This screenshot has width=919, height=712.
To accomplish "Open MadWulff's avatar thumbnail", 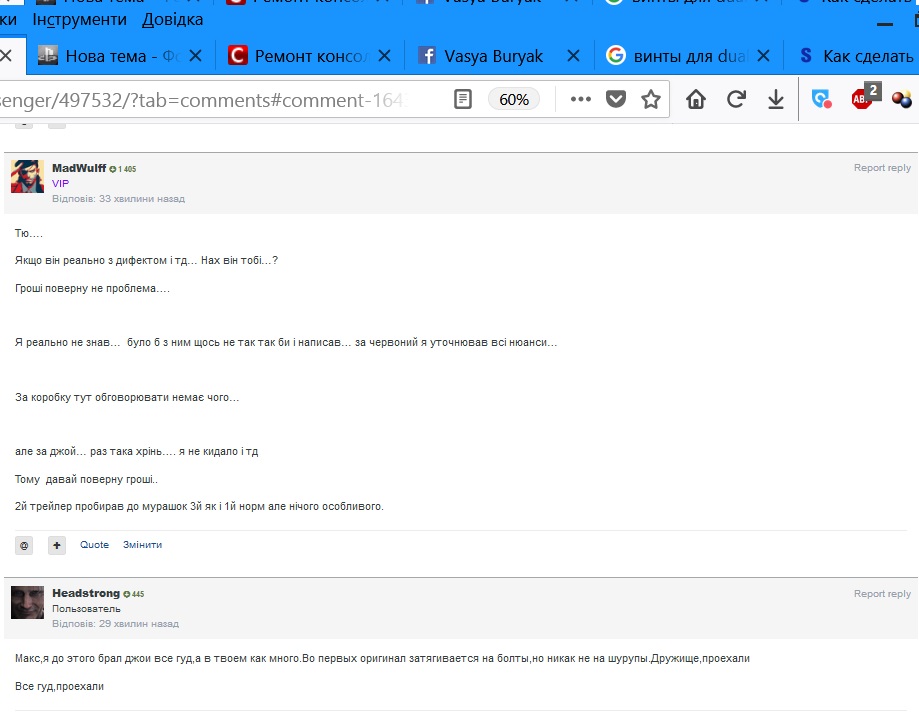I will (27, 176).
